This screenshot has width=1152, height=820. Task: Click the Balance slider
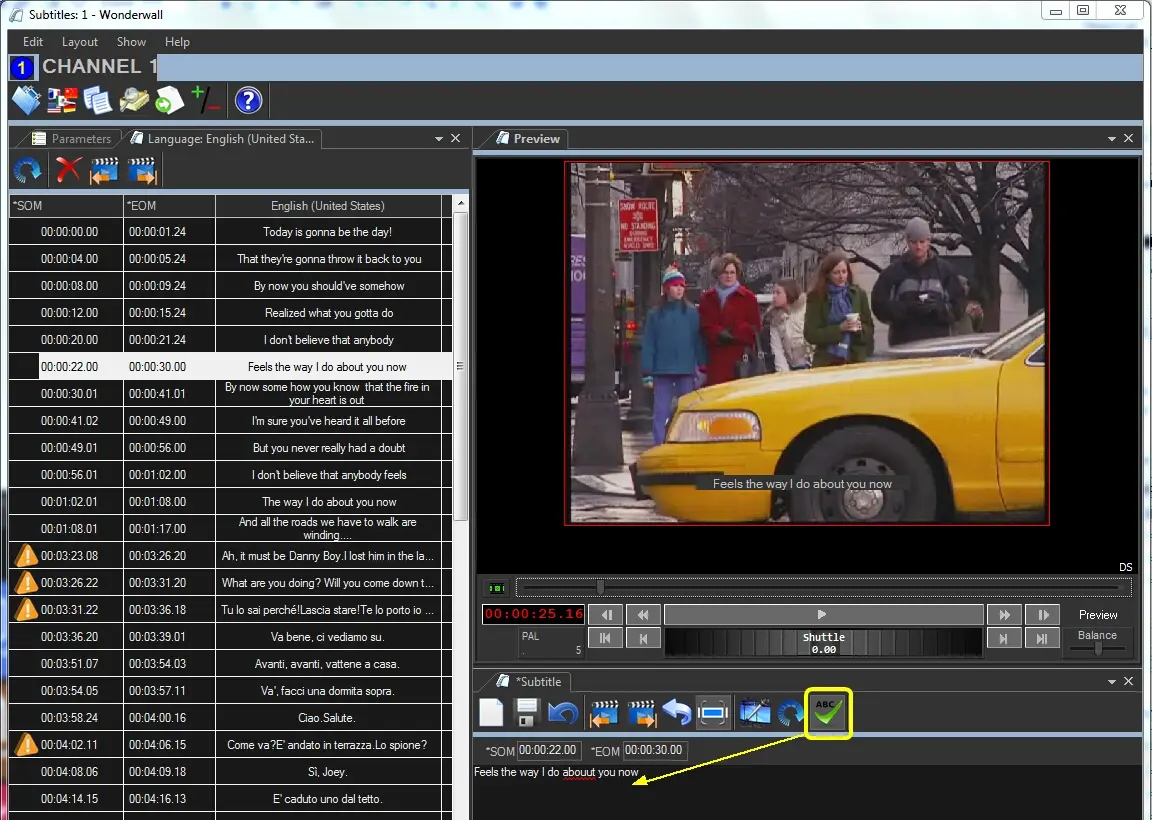(x=1097, y=648)
